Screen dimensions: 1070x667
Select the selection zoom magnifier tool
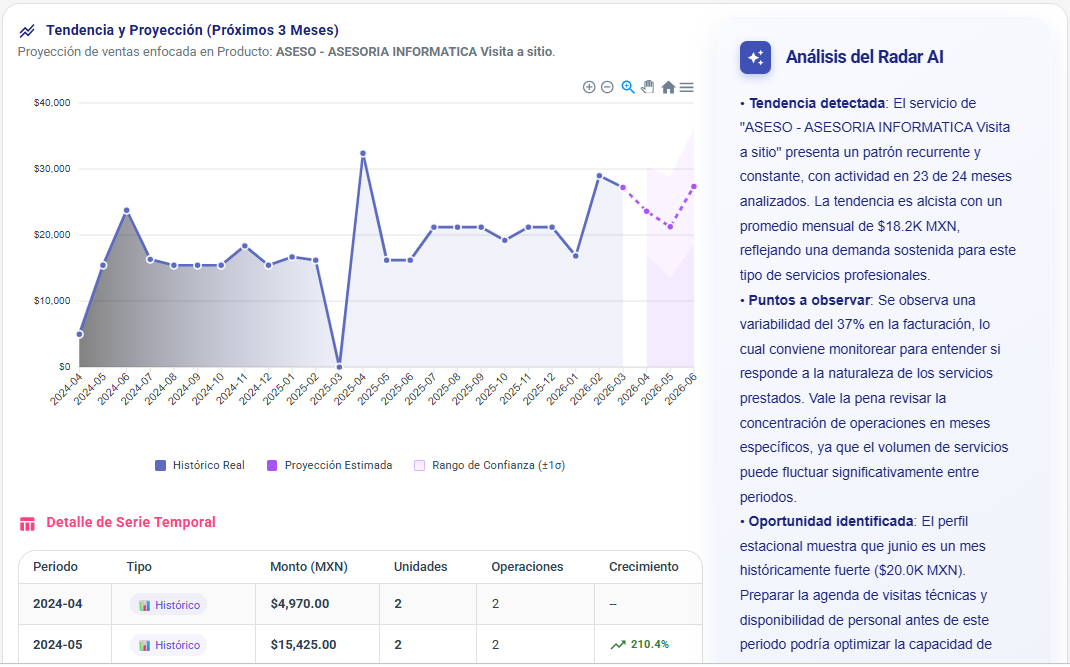click(x=627, y=87)
